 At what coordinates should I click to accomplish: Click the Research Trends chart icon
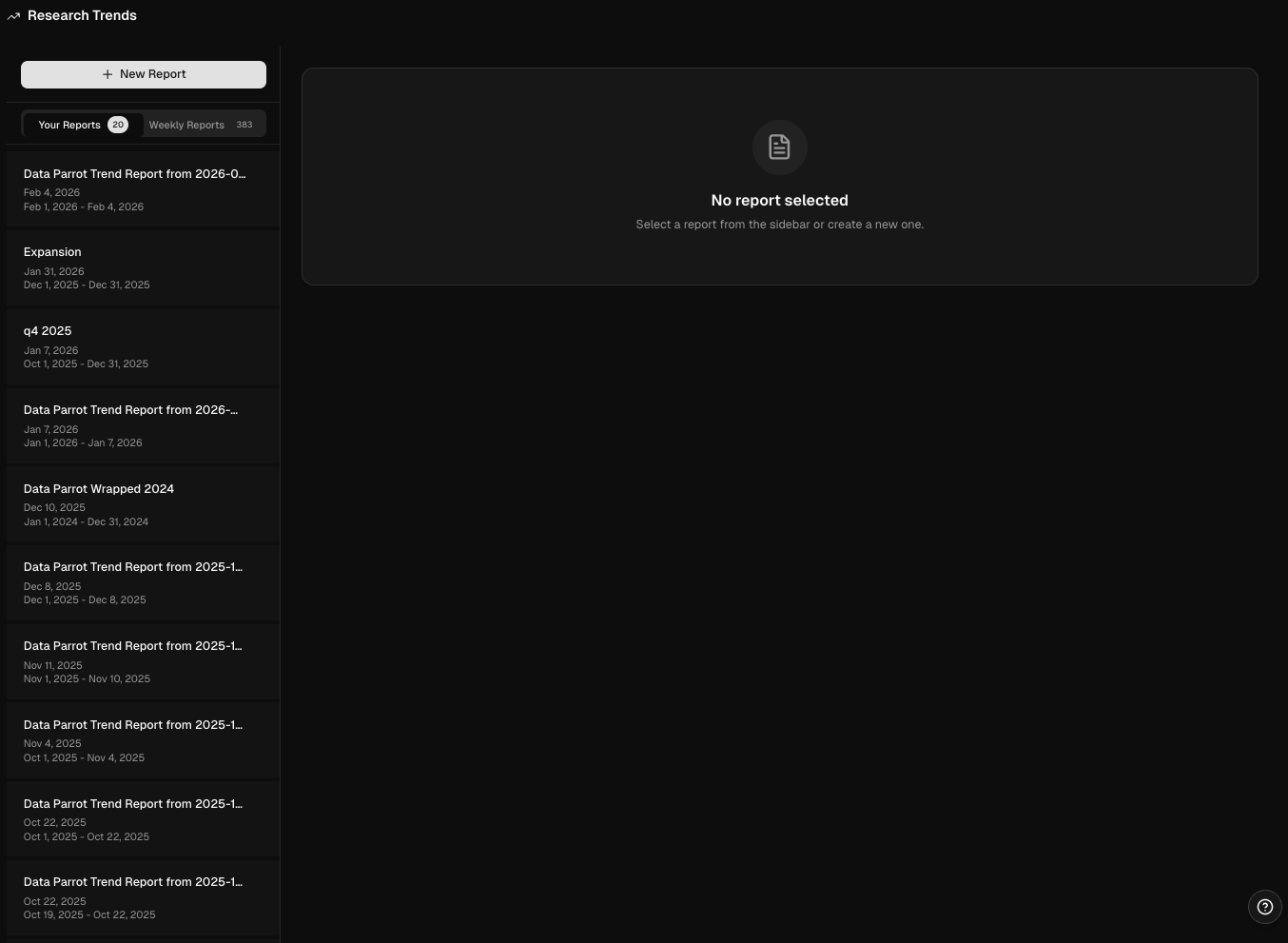13,16
